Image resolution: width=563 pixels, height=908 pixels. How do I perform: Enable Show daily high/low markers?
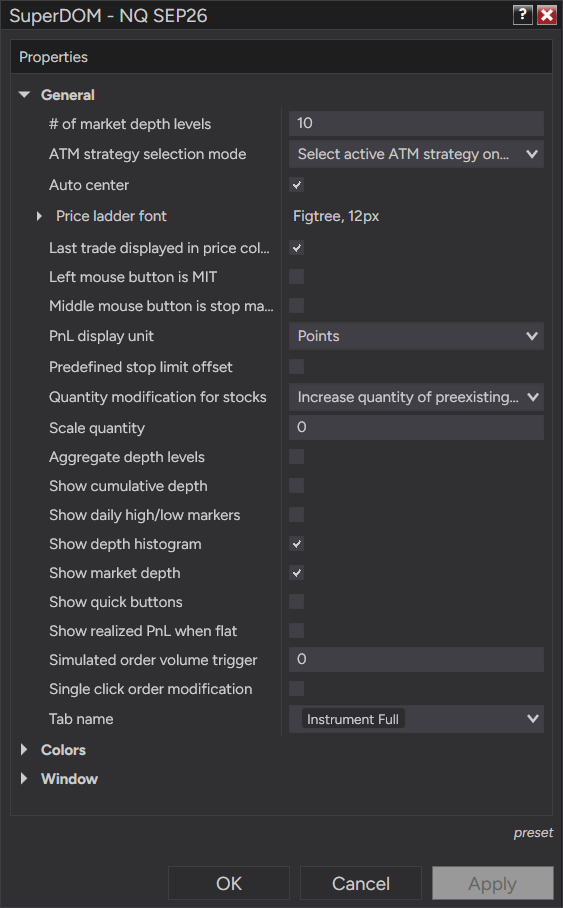pos(297,515)
